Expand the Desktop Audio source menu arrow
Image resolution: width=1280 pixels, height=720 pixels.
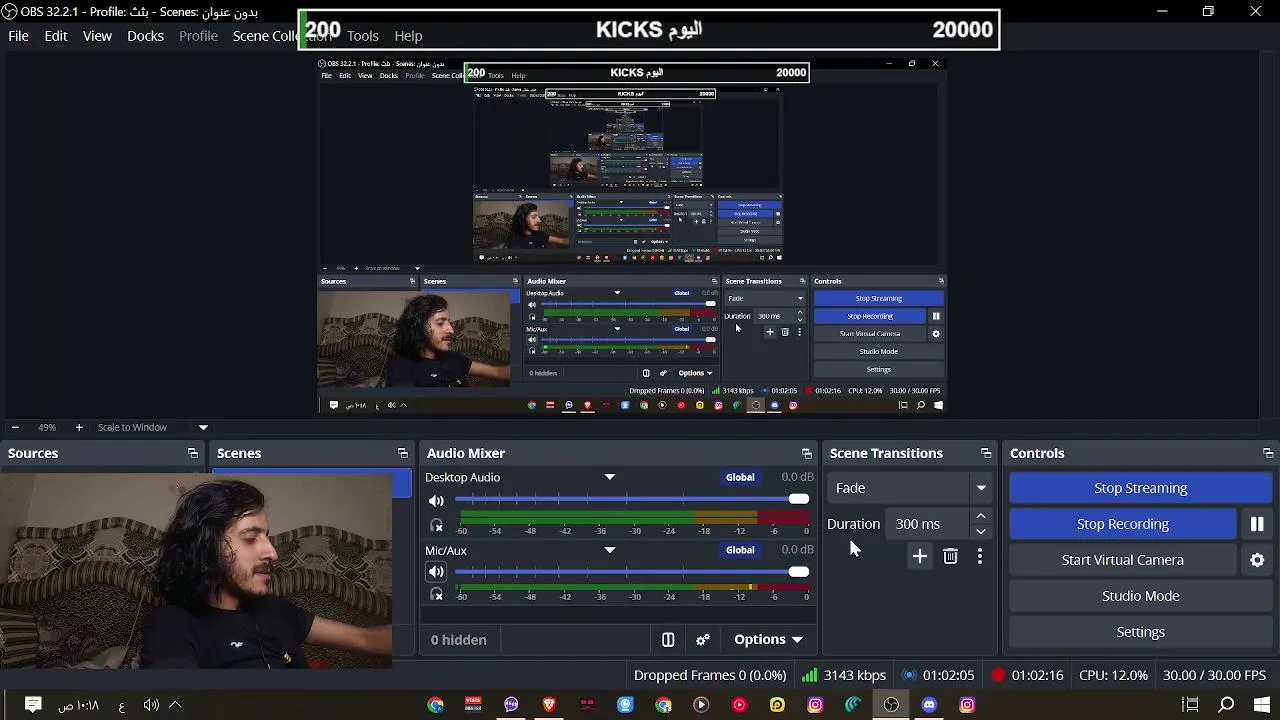(610, 477)
